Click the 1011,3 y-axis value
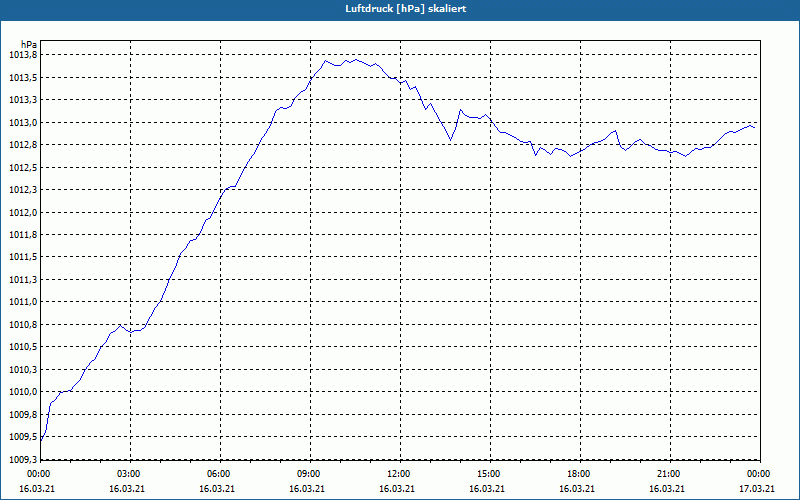 click(23, 280)
